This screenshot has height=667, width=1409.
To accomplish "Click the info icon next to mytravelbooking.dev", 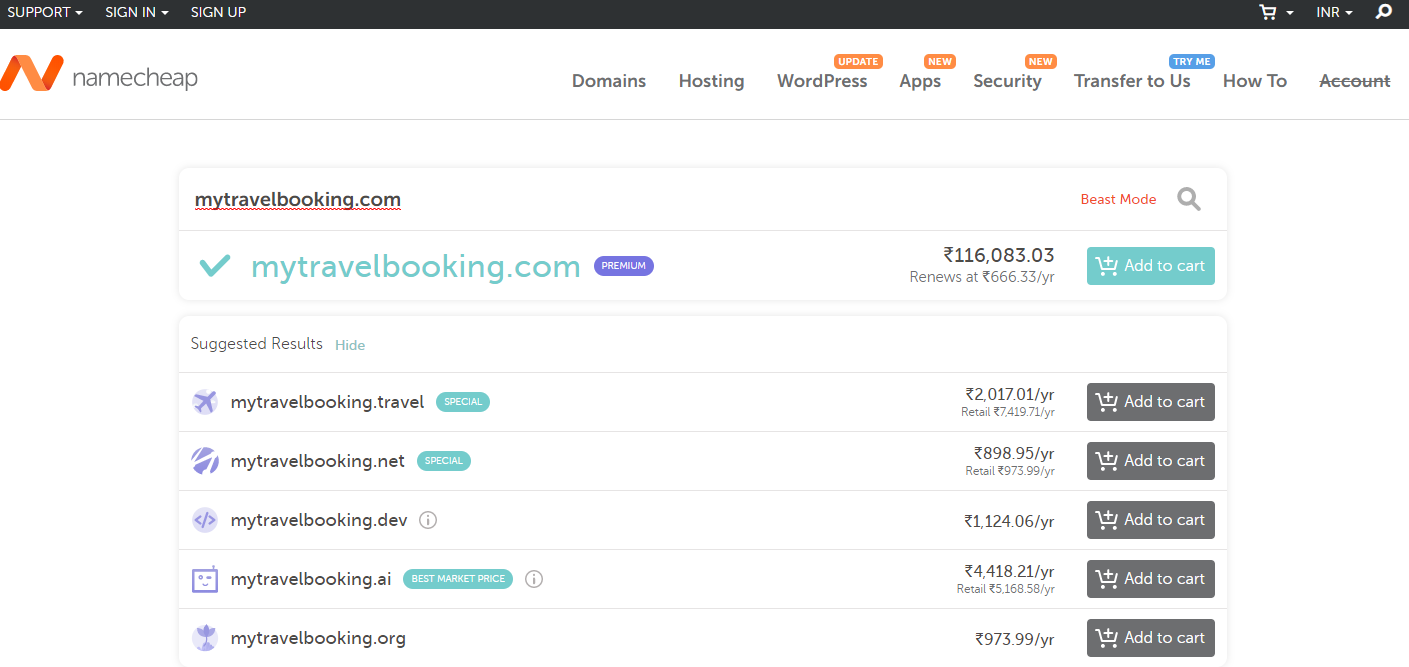I will point(428,520).
